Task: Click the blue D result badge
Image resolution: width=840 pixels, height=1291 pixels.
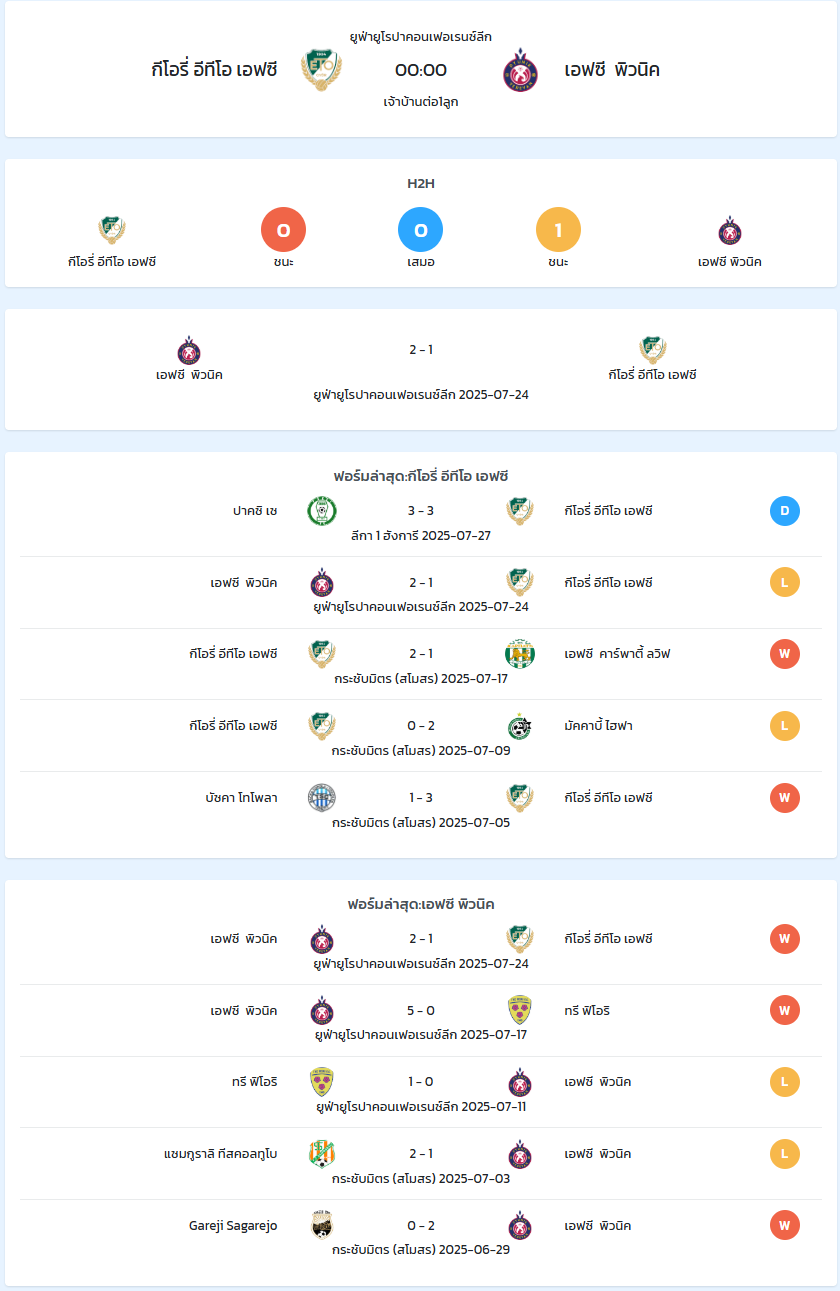Action: pyautogui.click(x=785, y=511)
